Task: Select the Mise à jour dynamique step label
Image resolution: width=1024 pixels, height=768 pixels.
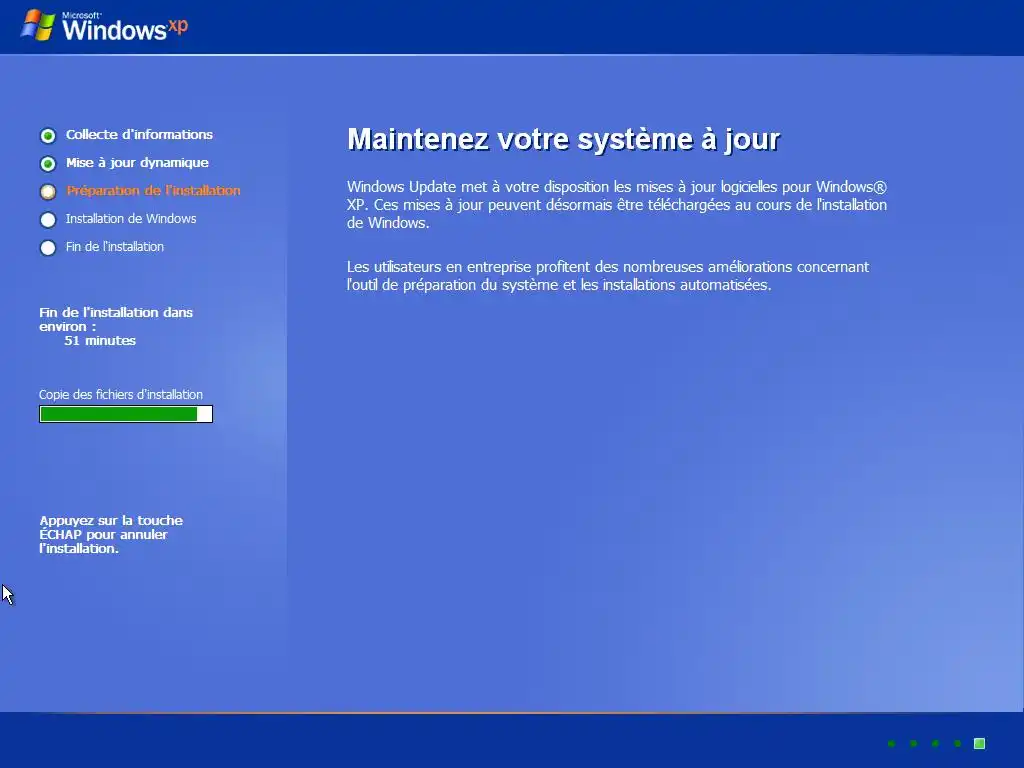Action: (137, 163)
